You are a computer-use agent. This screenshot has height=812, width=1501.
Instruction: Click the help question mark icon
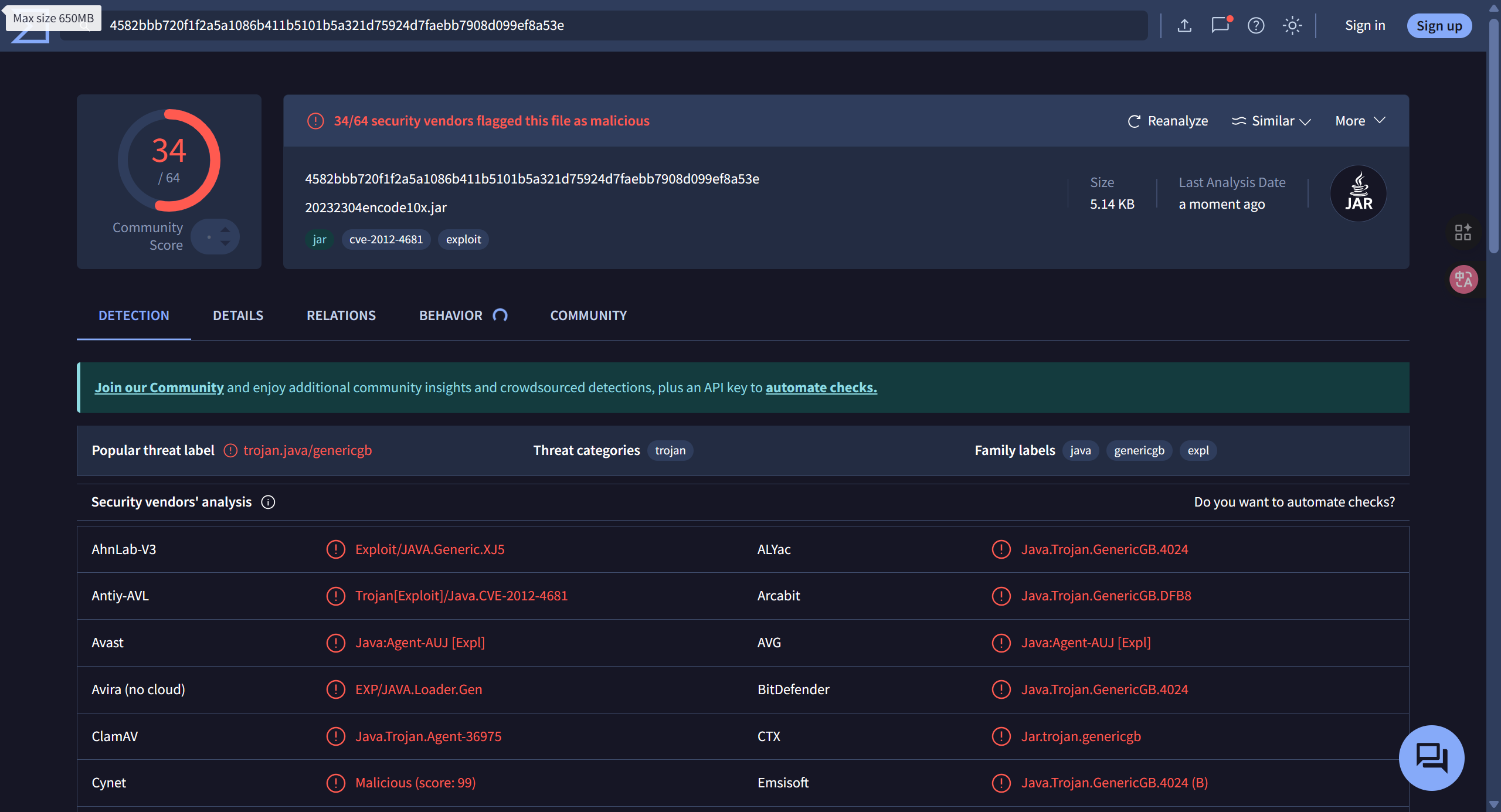pos(1256,25)
